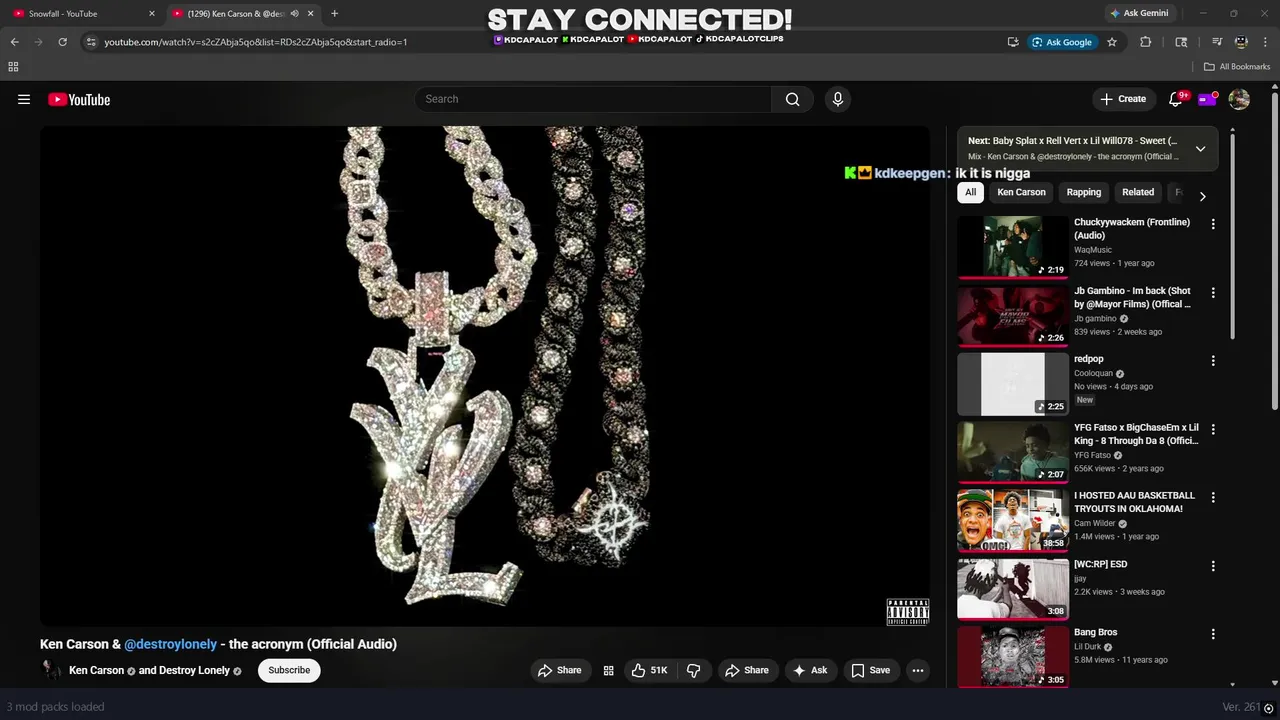Reload the current page

pyautogui.click(x=62, y=42)
